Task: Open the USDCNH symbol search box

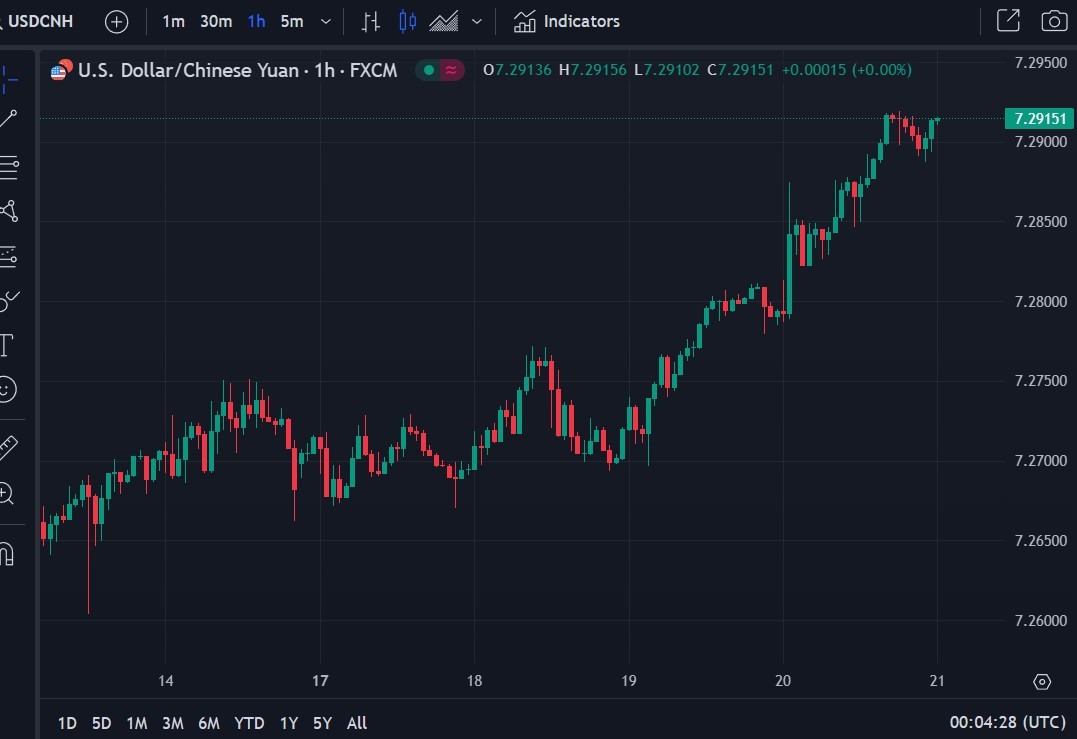Action: pos(40,21)
